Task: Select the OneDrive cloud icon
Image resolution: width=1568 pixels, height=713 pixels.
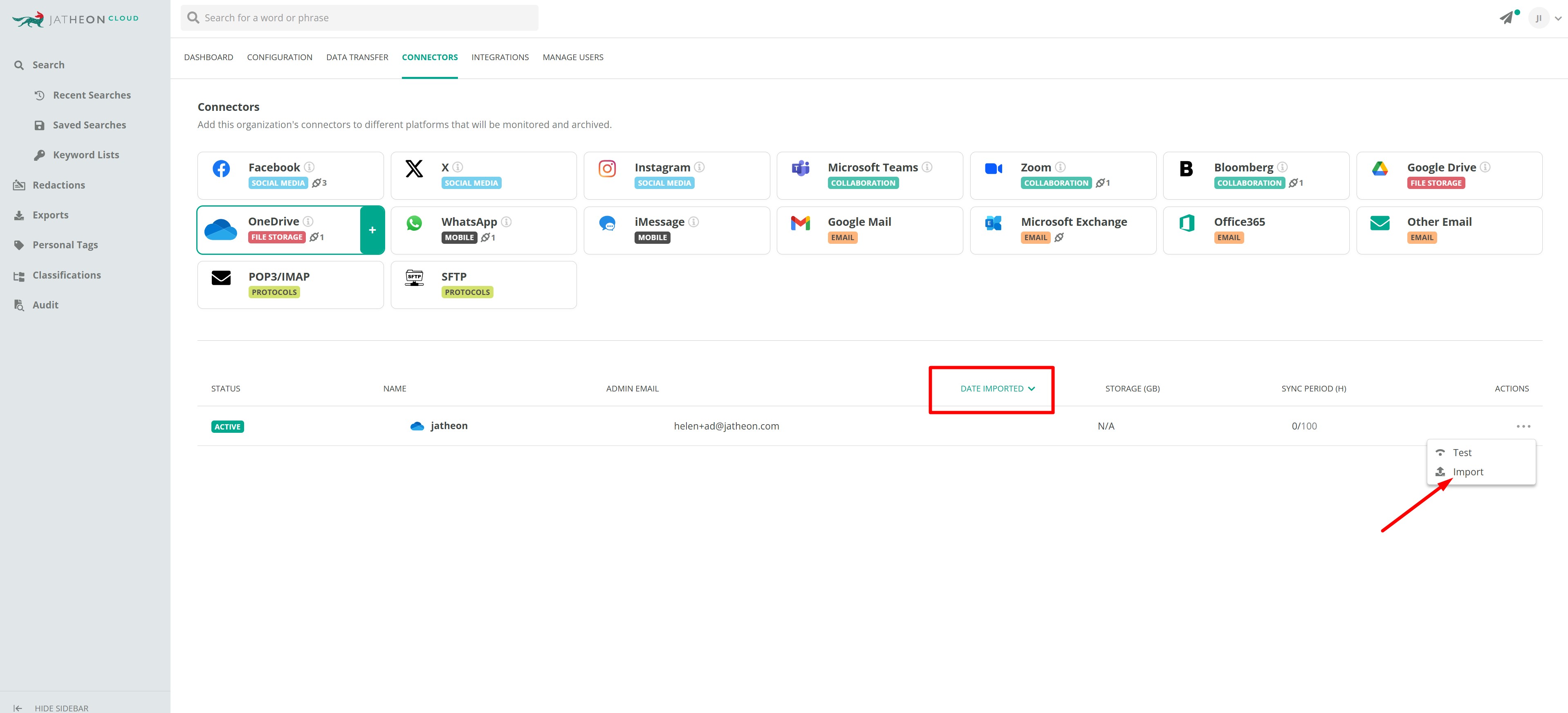Action: pos(221,229)
